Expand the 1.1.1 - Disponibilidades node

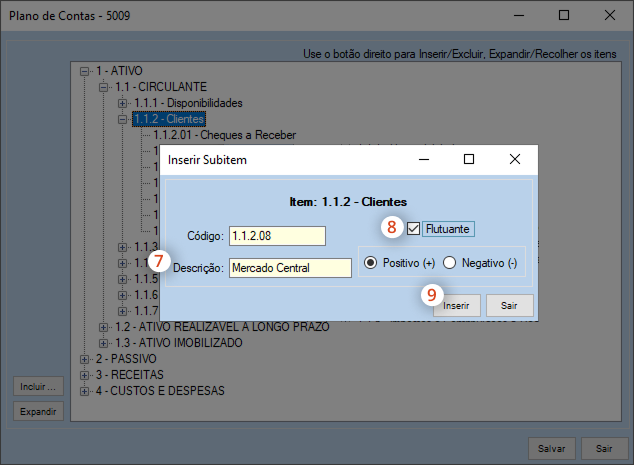click(x=123, y=103)
